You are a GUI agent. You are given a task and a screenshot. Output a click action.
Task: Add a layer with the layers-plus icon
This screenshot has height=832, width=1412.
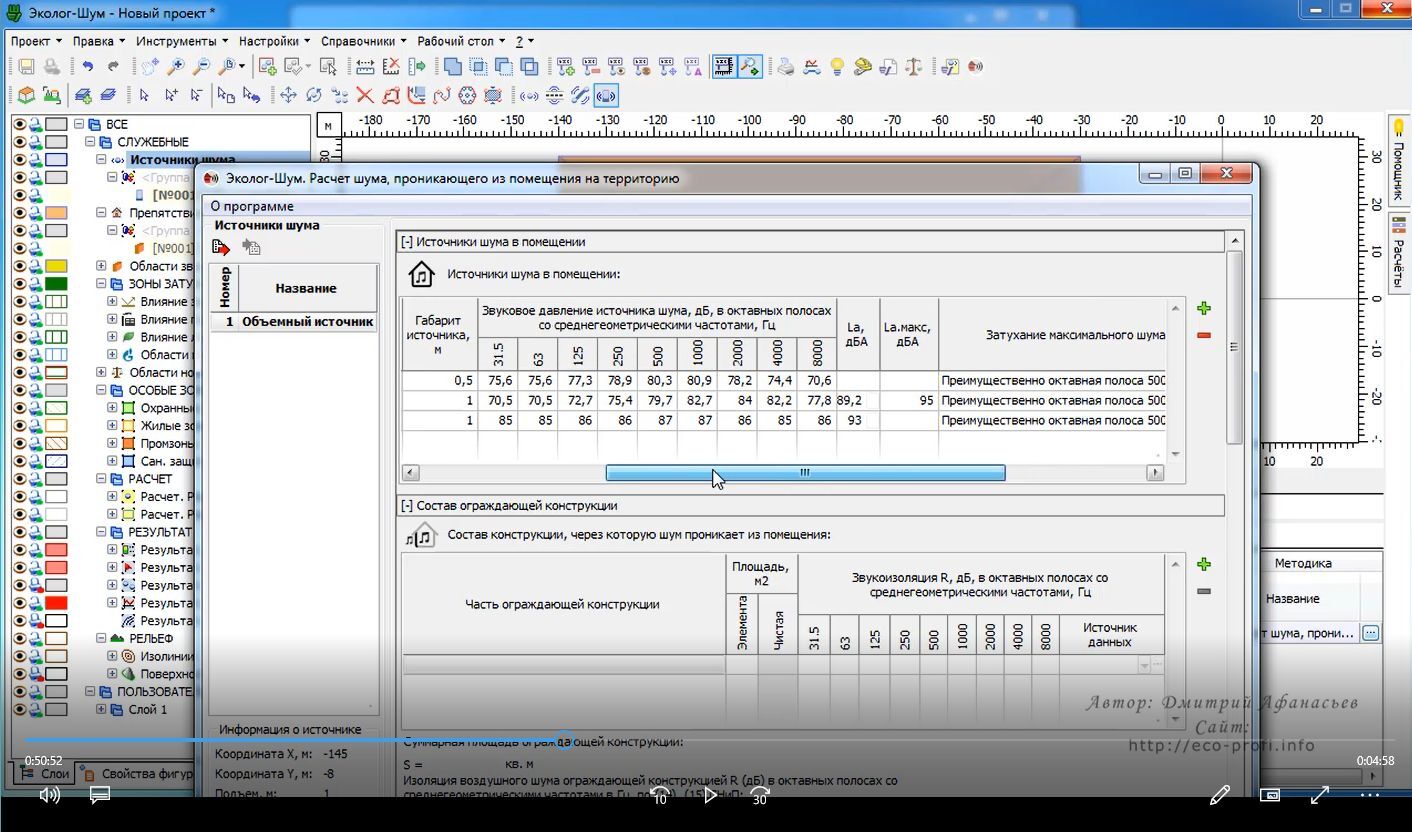click(84, 95)
